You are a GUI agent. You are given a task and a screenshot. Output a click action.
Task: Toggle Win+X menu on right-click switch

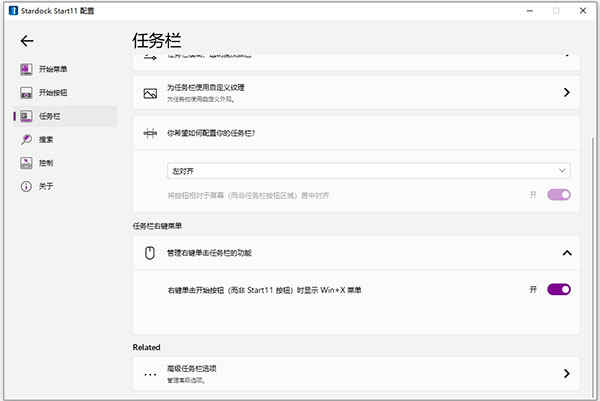(x=559, y=289)
